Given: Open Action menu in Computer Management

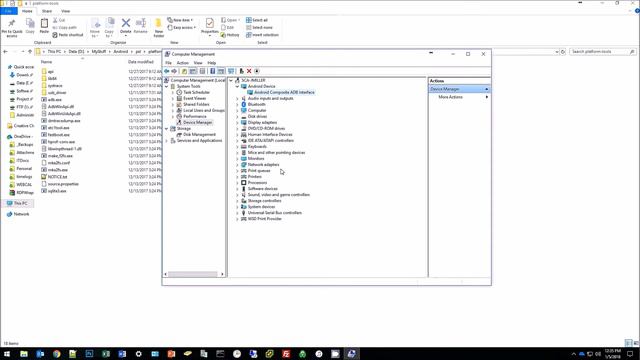Looking at the screenshot, I should click(182, 63).
